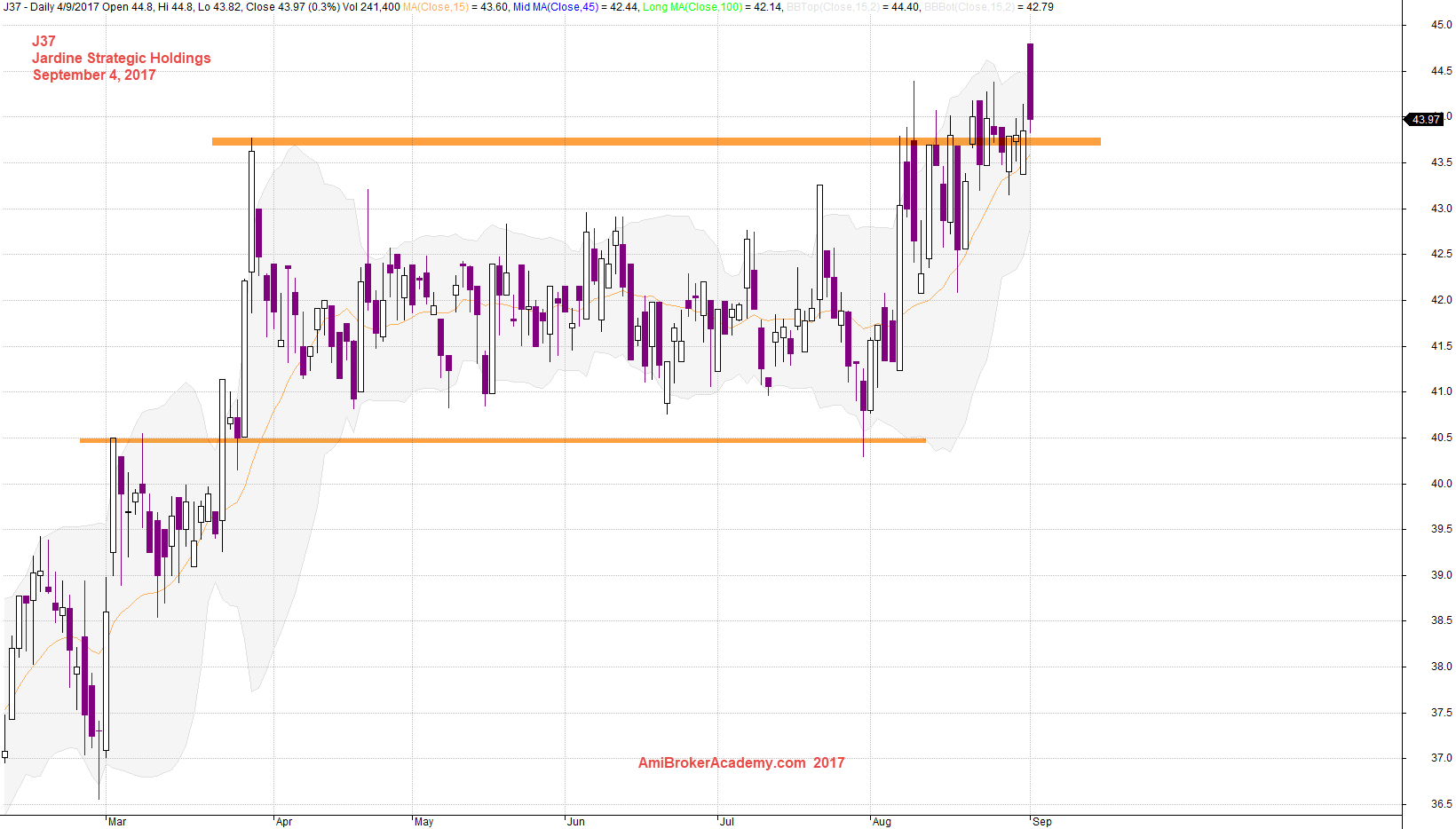Screen dimensions: 1456x829
Task: Click the 45.0 price axis label
Action: [1442, 25]
